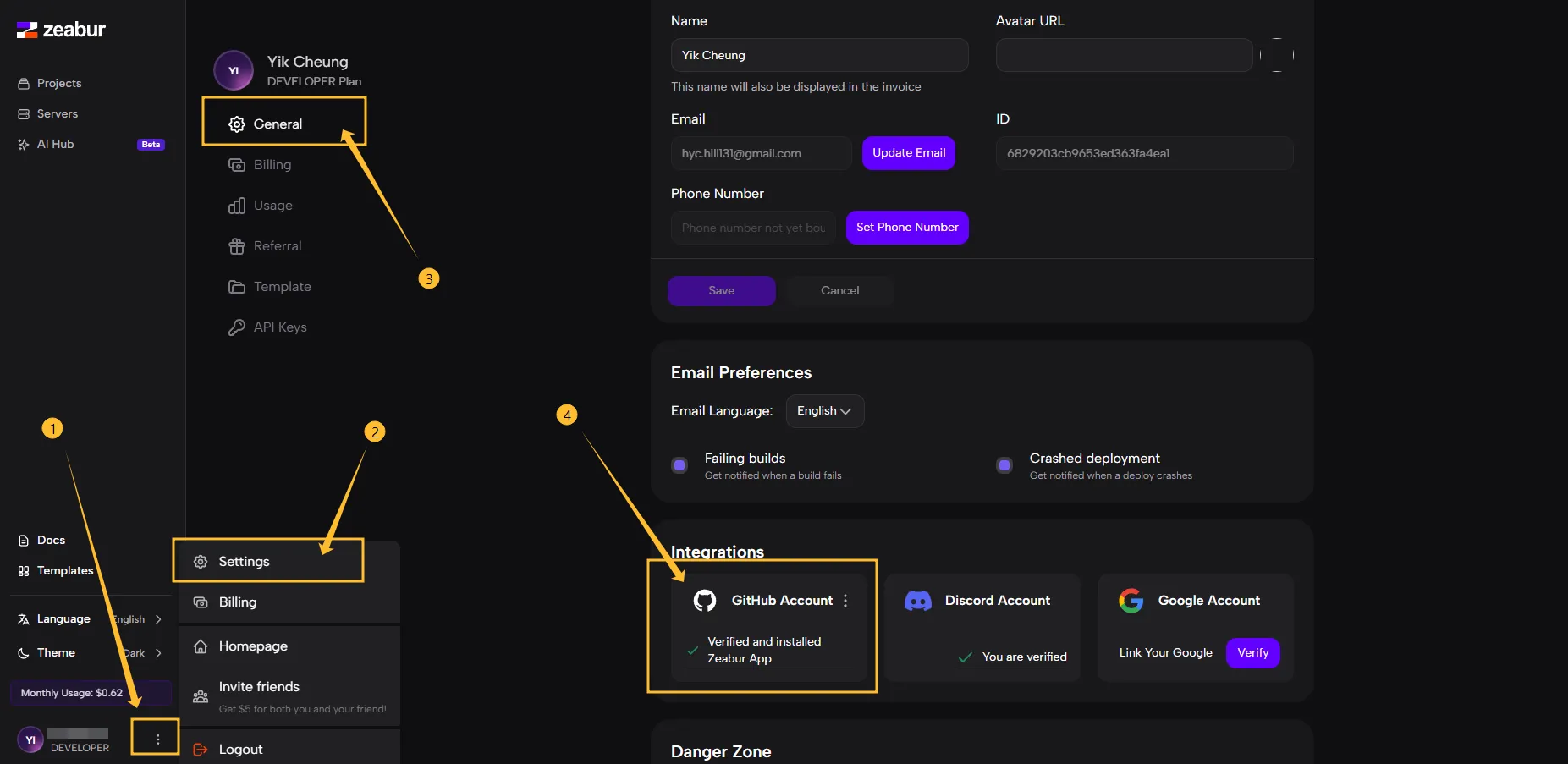Viewport: 1568px width, 764px height.
Task: Select the Servers sidebar icon
Action: pos(24,113)
